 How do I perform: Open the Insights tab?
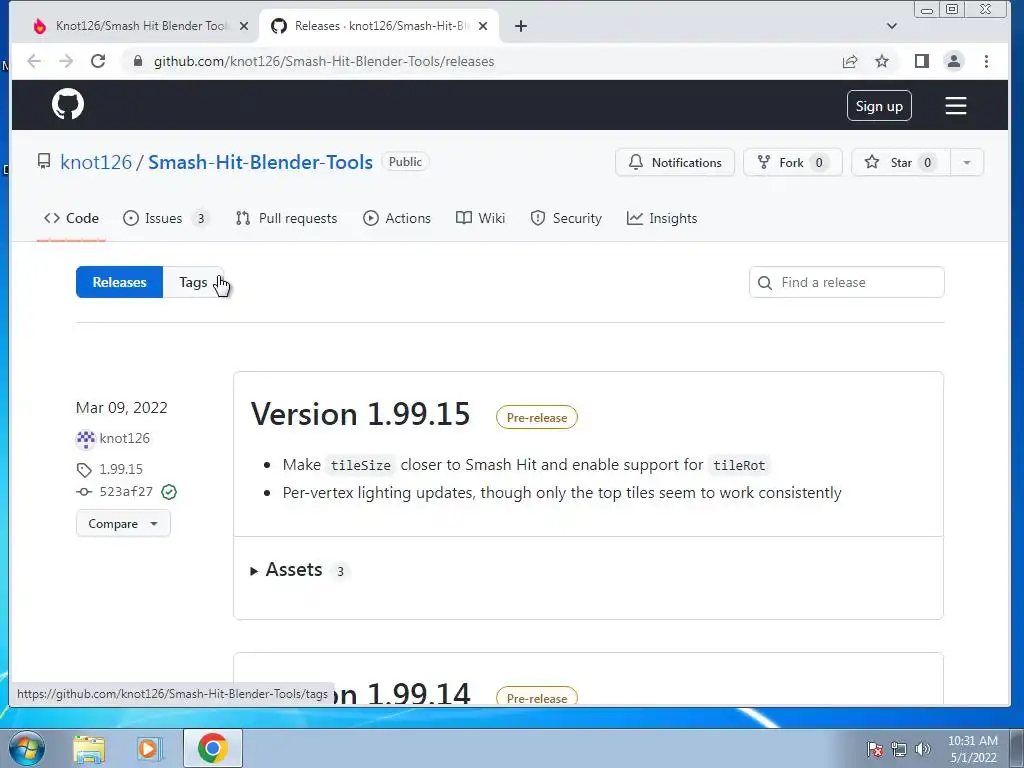click(x=662, y=218)
